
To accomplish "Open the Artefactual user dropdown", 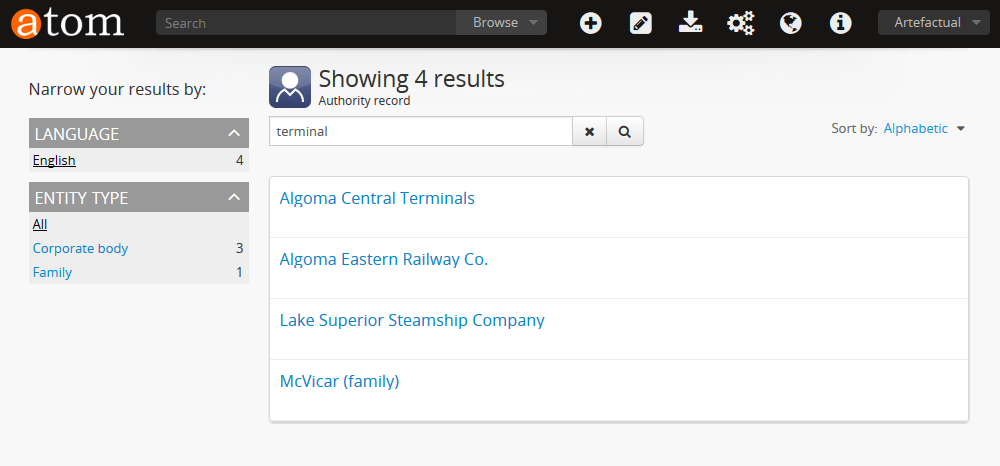I will click(933, 23).
